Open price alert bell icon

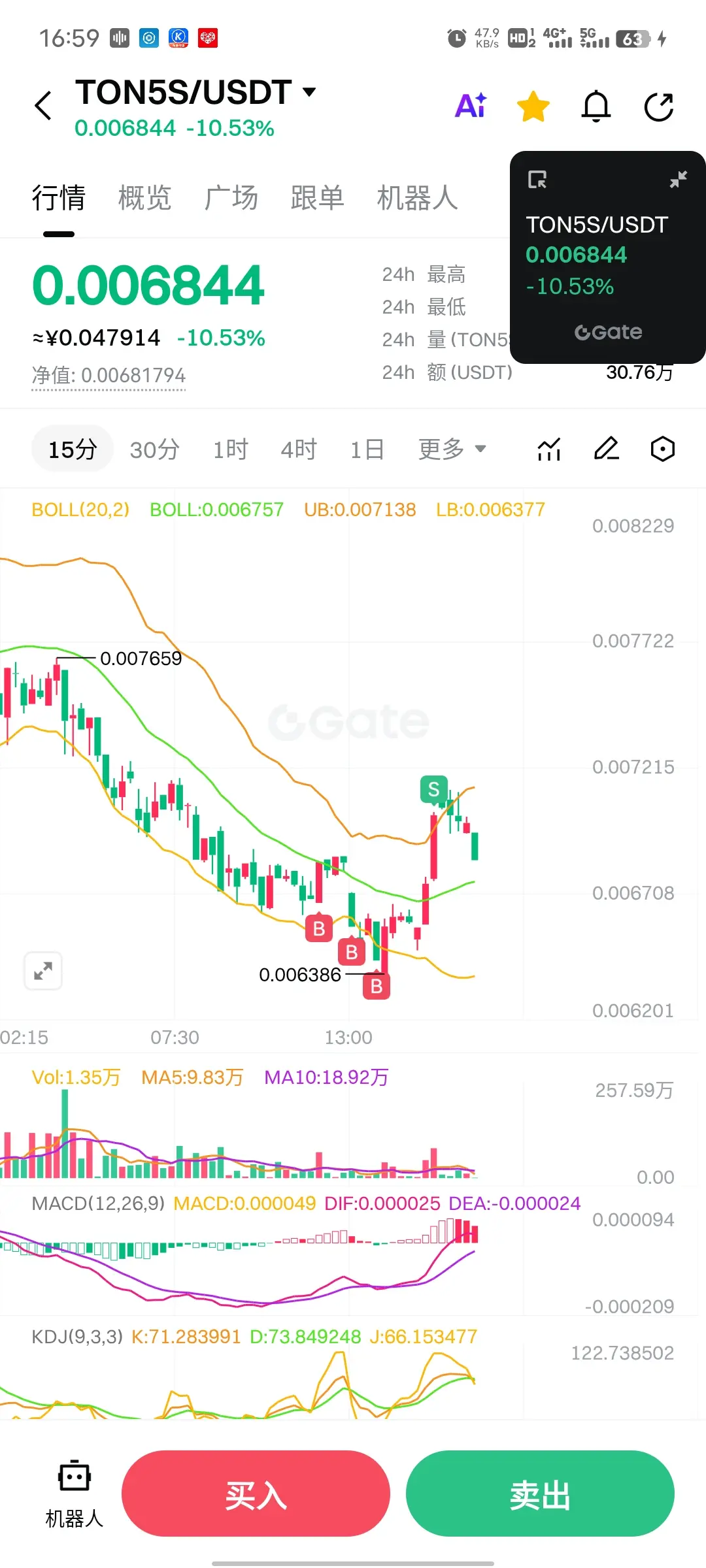click(x=596, y=106)
